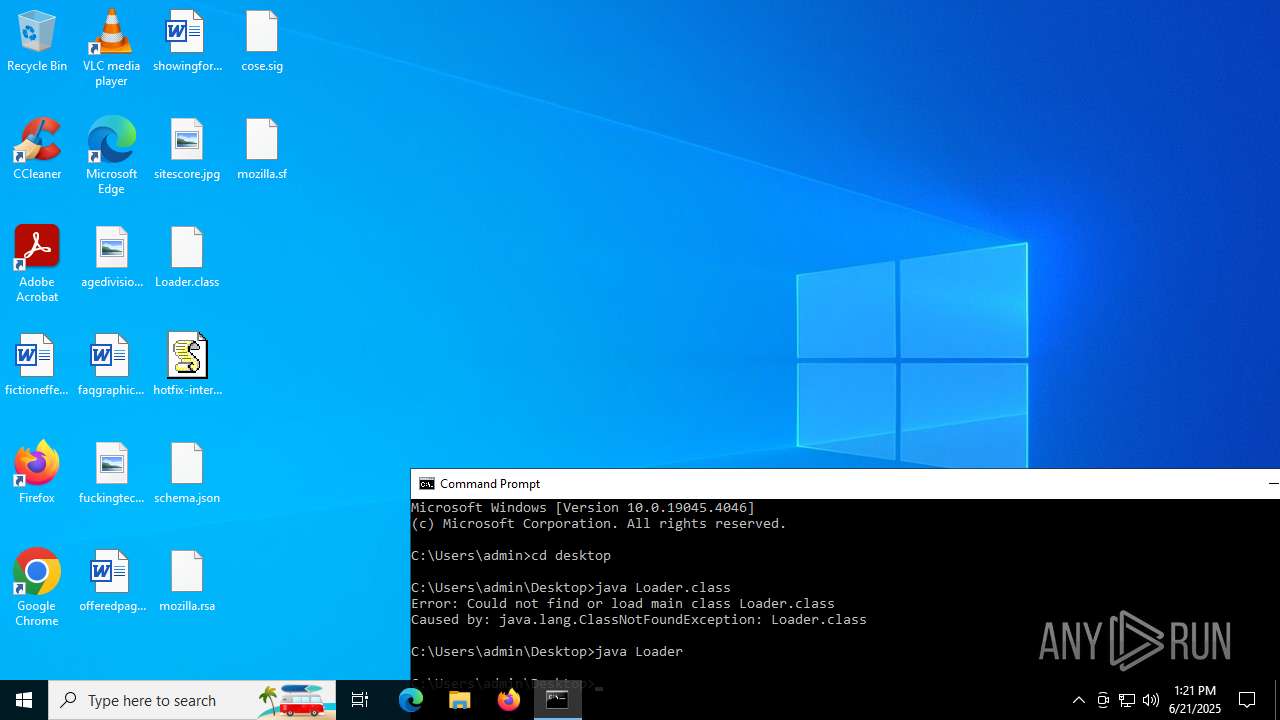Open the network status tray icon
Viewport: 1280px width, 720px height.
point(1127,700)
